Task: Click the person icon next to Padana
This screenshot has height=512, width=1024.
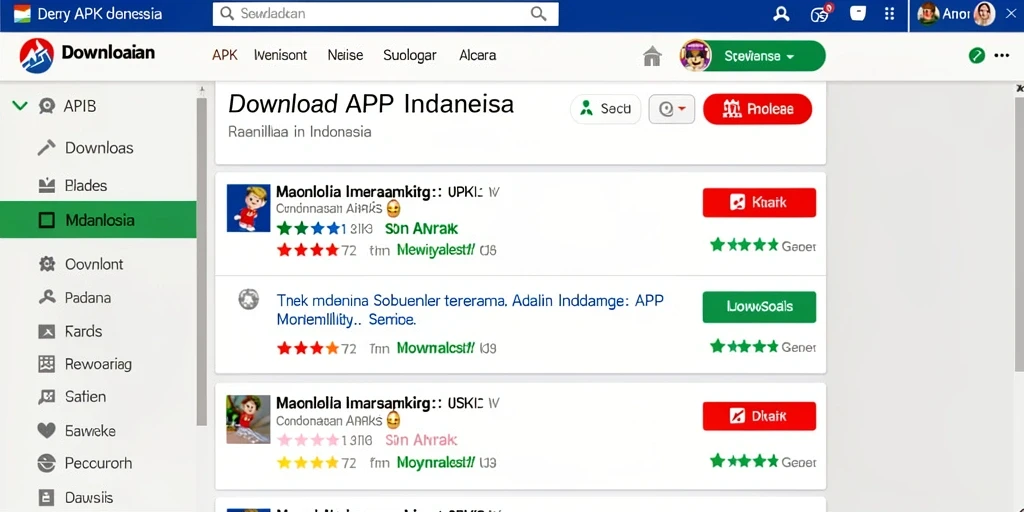Action: (x=46, y=298)
